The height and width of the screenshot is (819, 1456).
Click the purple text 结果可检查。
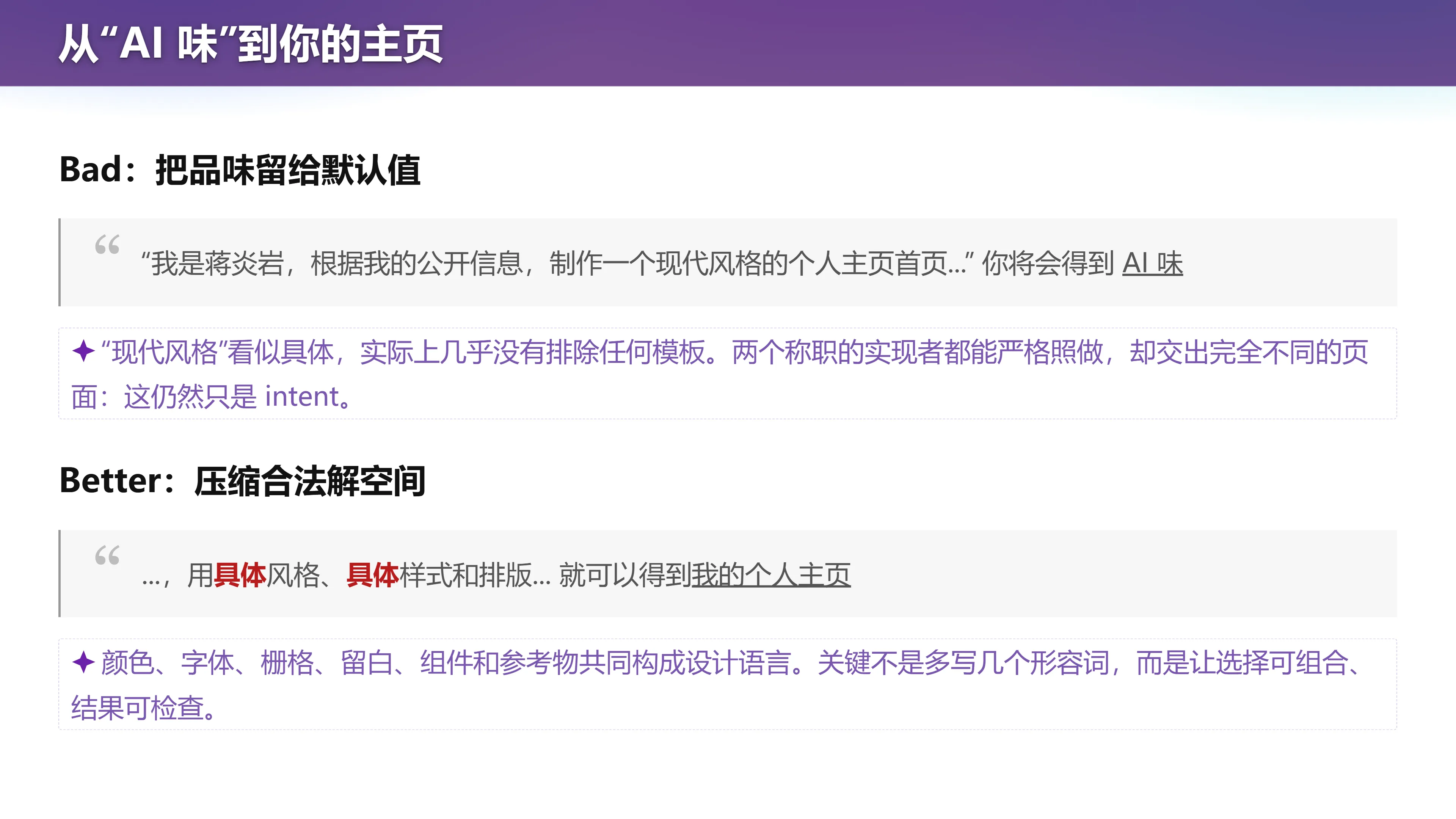(x=144, y=708)
